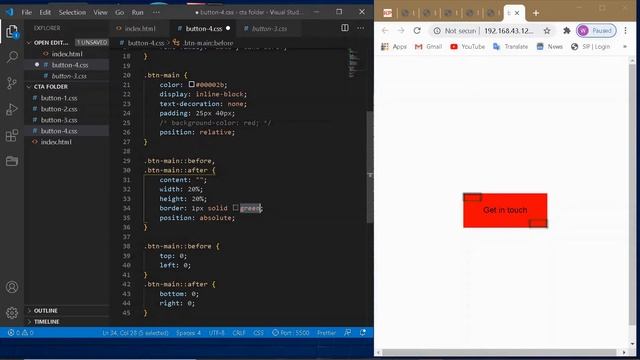Open a new Chrome tab
Screen dimensions: 640x360
tap(536, 13)
